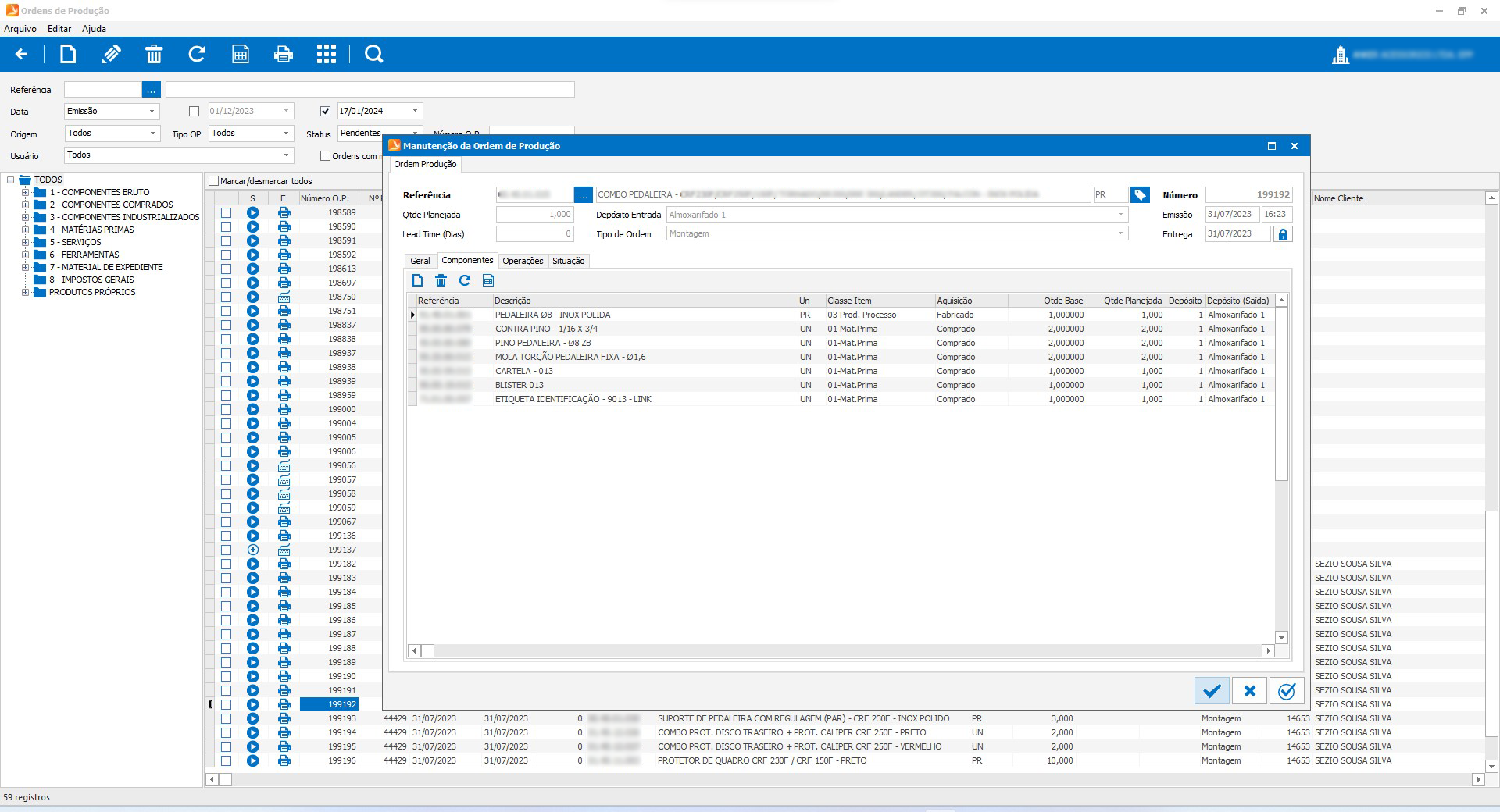Expand the 1 - COMPONENTES BRUTO tree node

coord(25,192)
